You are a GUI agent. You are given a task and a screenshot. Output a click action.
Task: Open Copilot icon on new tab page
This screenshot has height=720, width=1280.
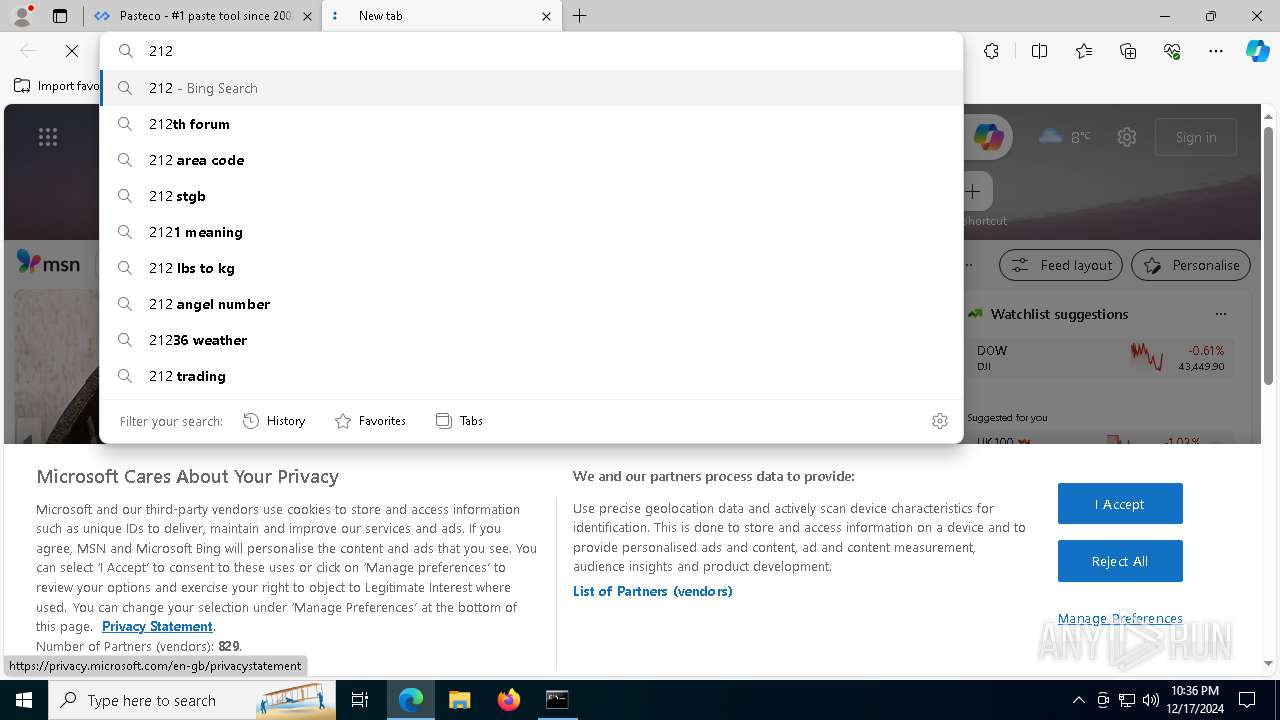click(989, 137)
